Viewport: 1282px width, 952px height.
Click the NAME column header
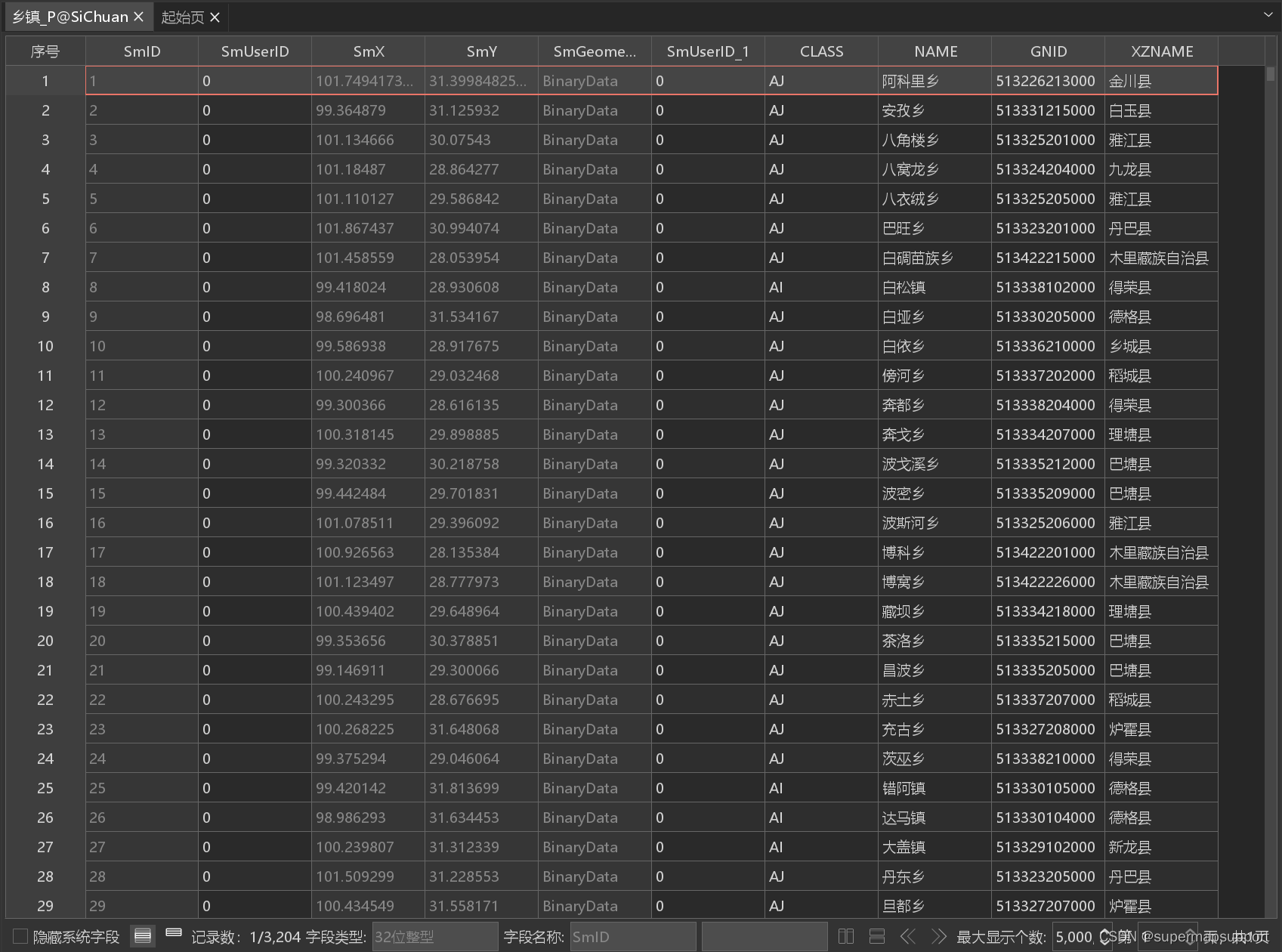click(x=934, y=51)
